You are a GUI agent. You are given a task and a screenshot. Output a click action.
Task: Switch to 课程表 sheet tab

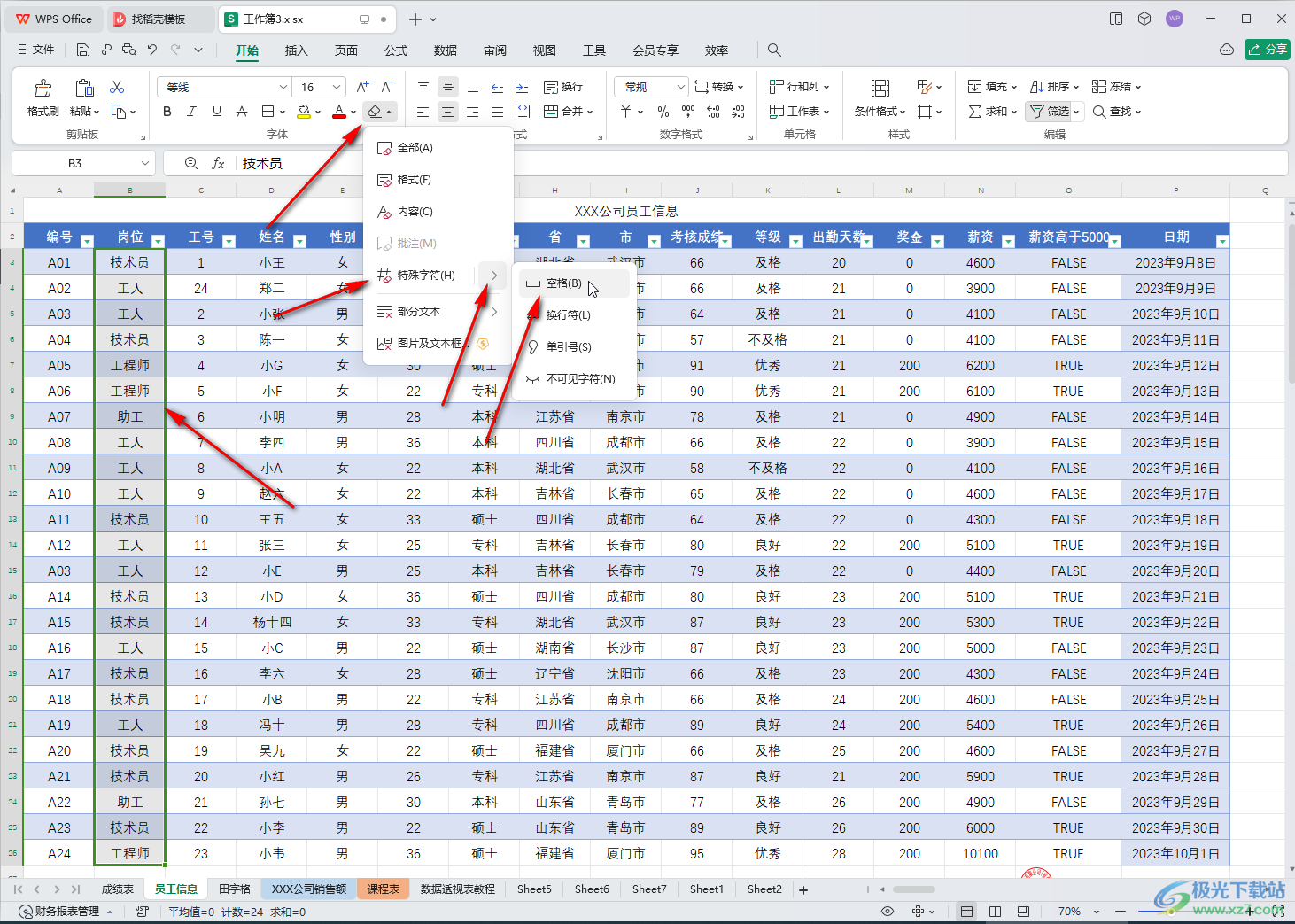point(384,889)
